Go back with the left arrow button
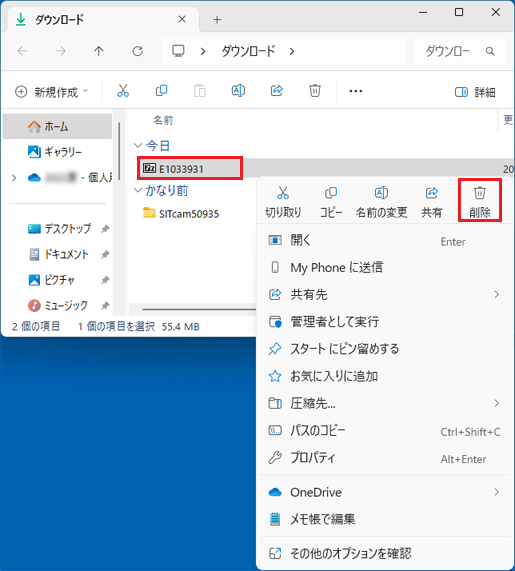The width and height of the screenshot is (515, 571). (23, 51)
